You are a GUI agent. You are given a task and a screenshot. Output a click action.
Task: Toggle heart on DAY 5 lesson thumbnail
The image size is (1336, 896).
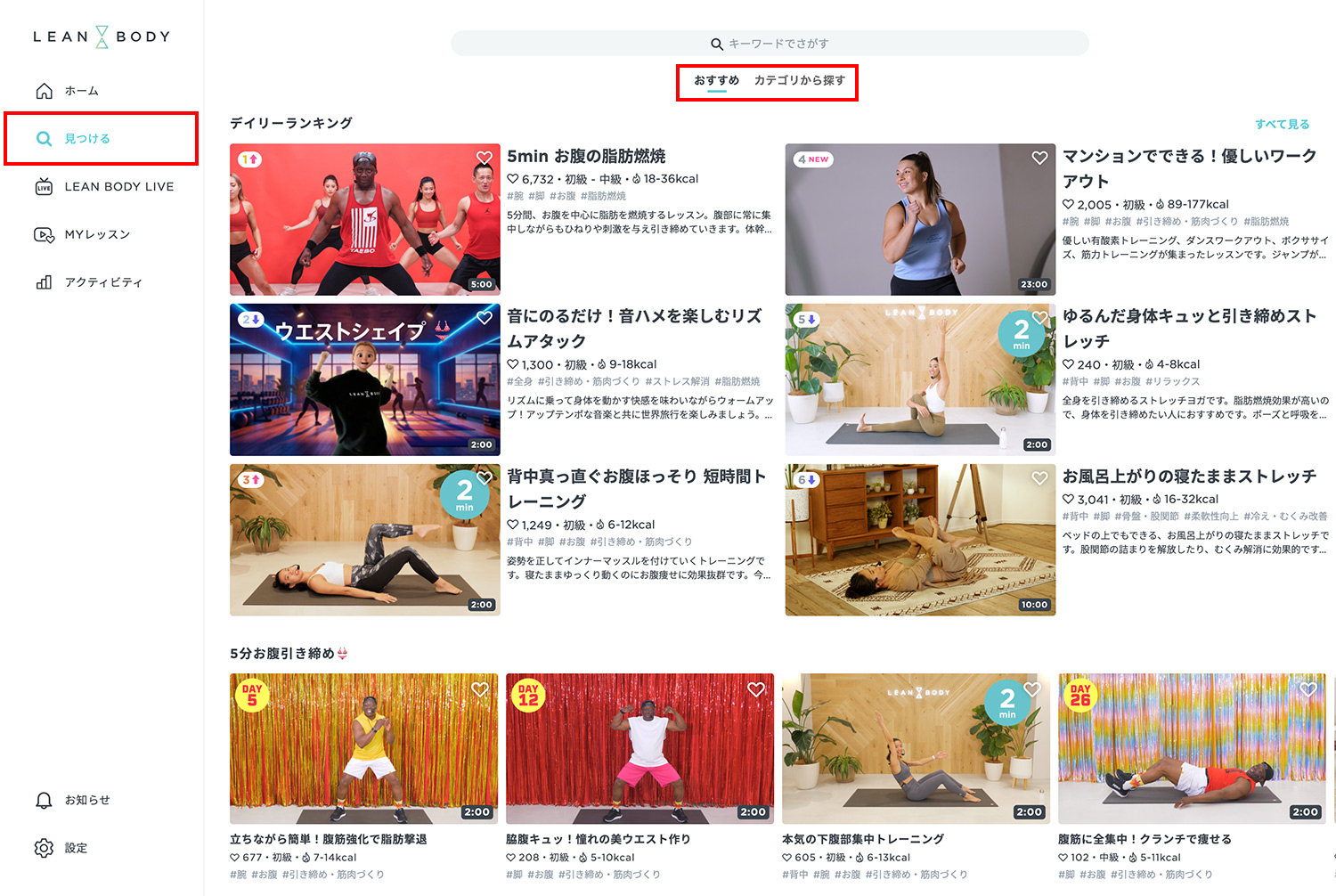coord(480,689)
